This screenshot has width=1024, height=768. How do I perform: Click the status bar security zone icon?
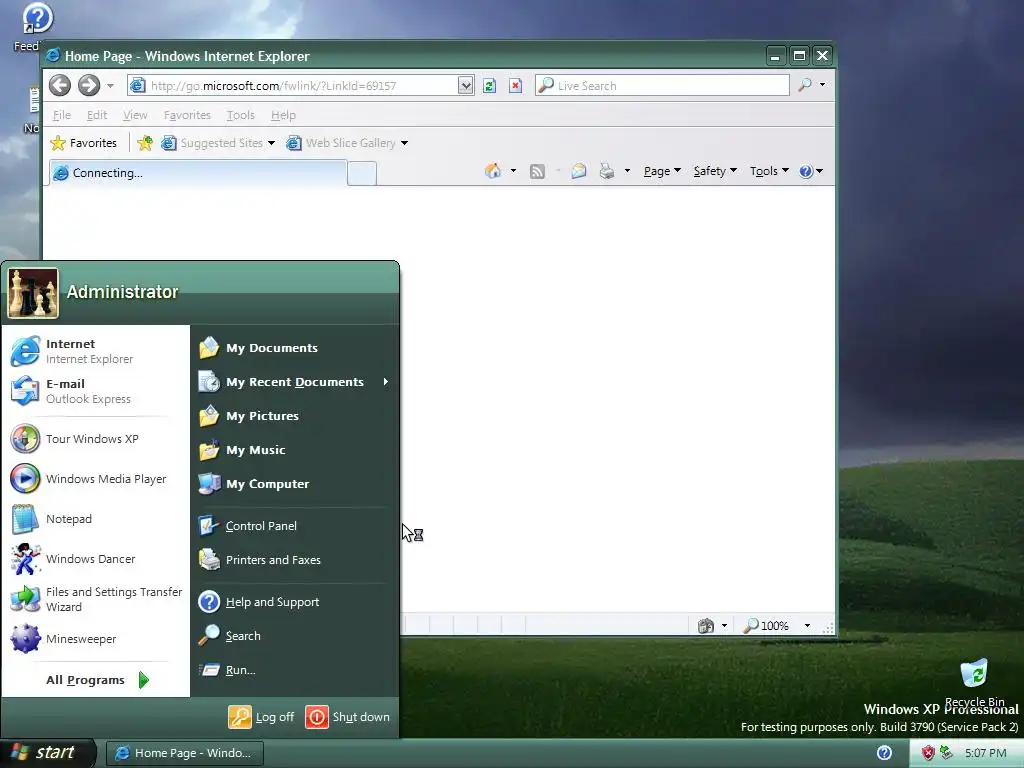pos(706,626)
